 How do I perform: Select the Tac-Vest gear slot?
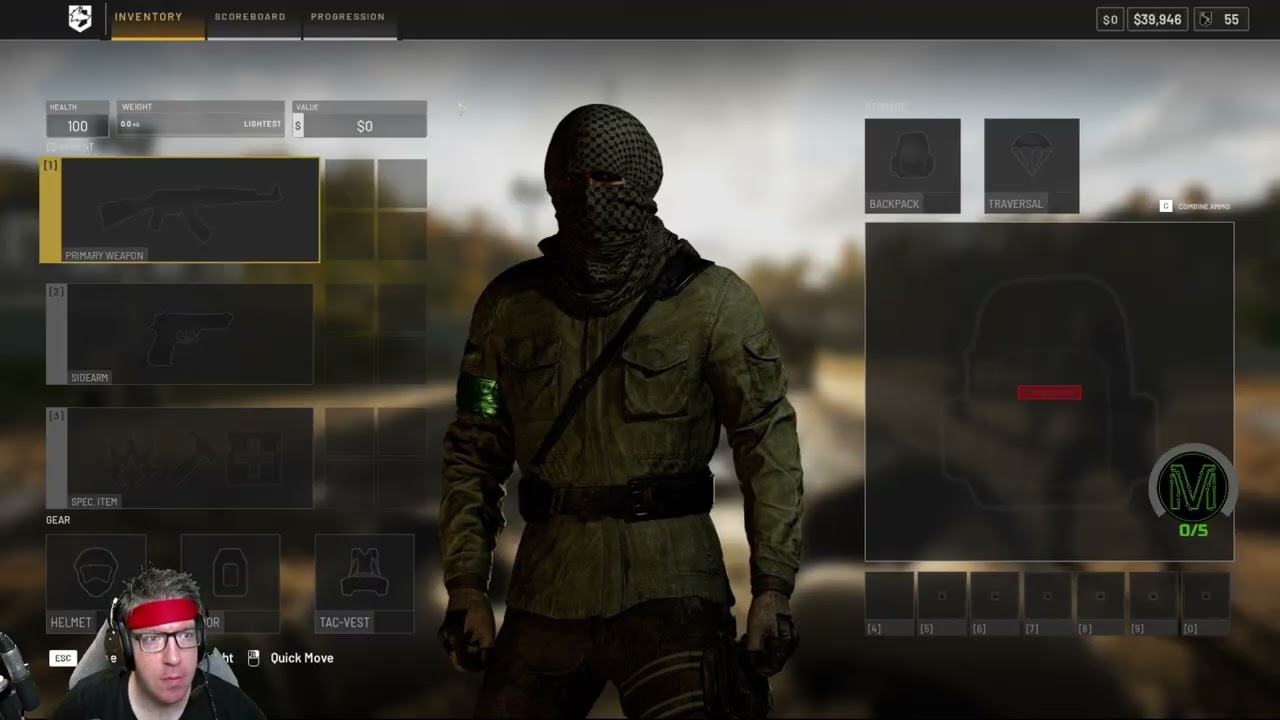tap(364, 584)
